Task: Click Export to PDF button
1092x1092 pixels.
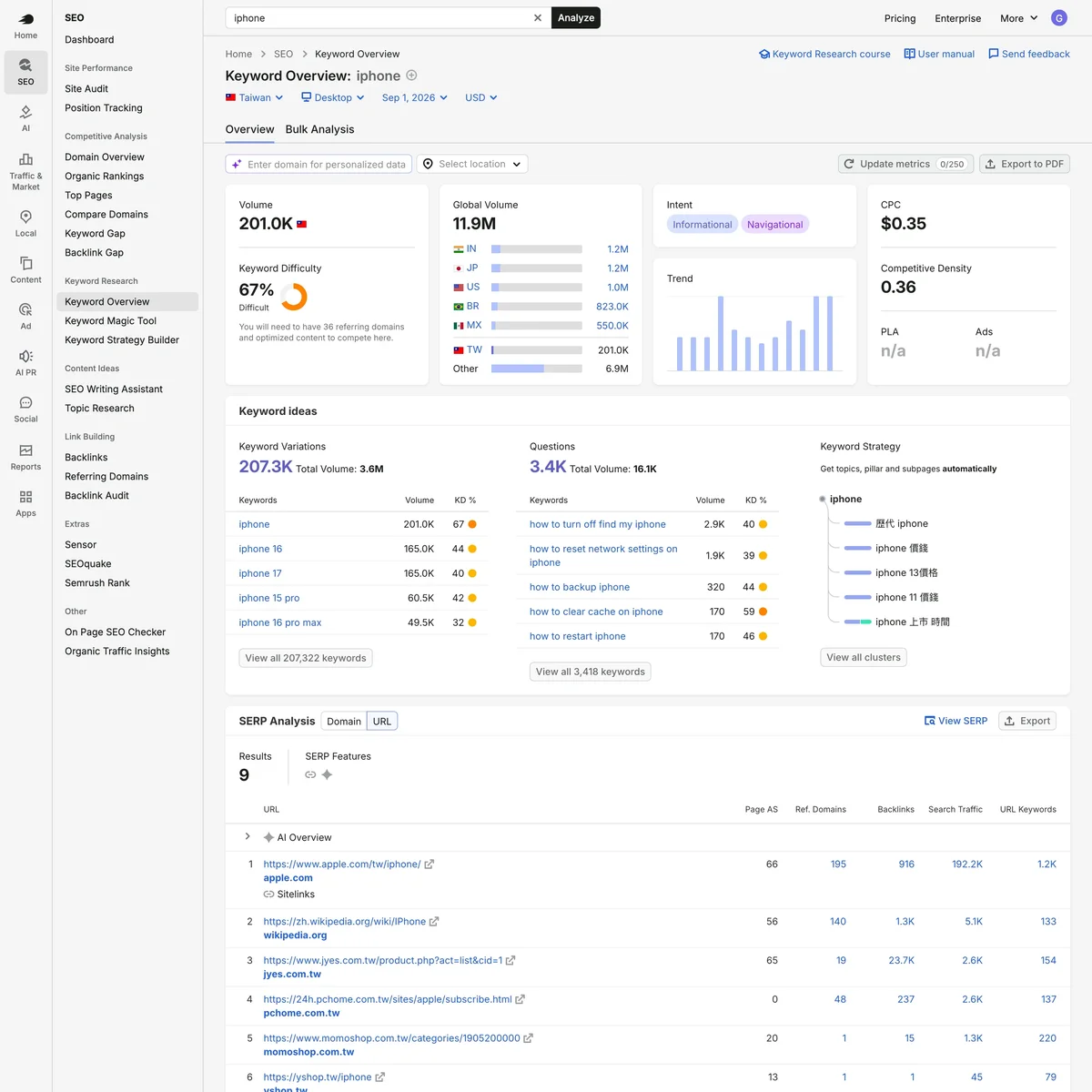Action: 1025,164
